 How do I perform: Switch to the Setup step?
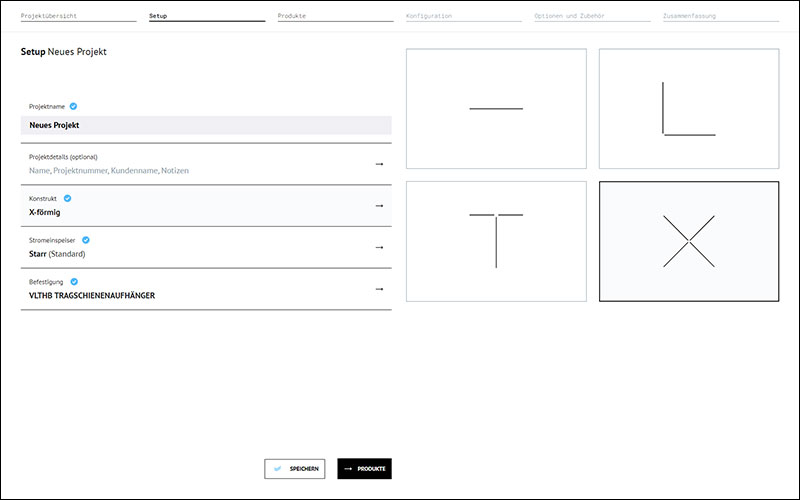point(207,16)
